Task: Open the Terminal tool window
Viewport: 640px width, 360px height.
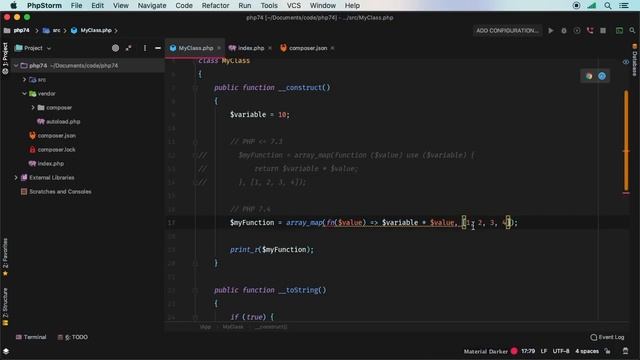Action: point(31,337)
